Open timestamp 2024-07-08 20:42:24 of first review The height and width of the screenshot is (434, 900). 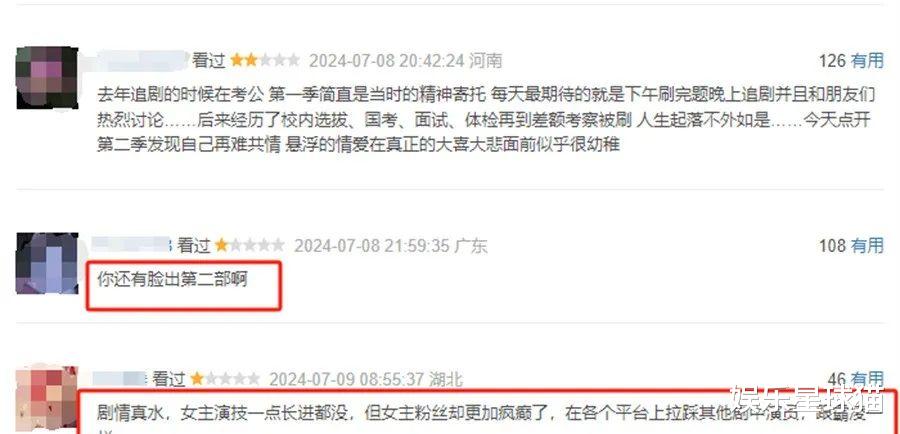coord(387,60)
